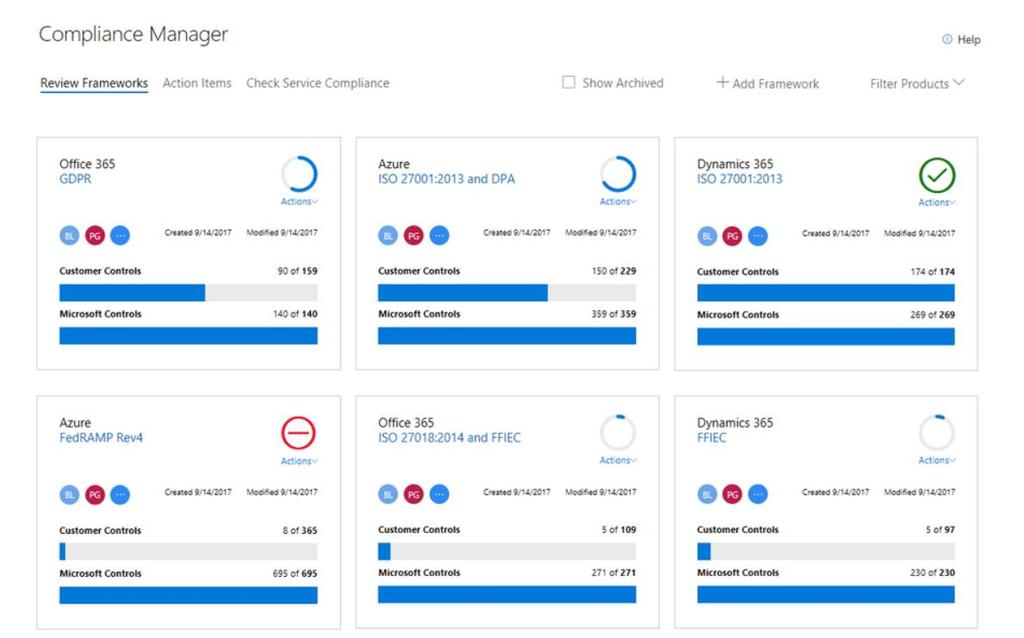
Task: Select PG avatar on Office 365 ISO 27018:2014 card
Action: point(413,494)
